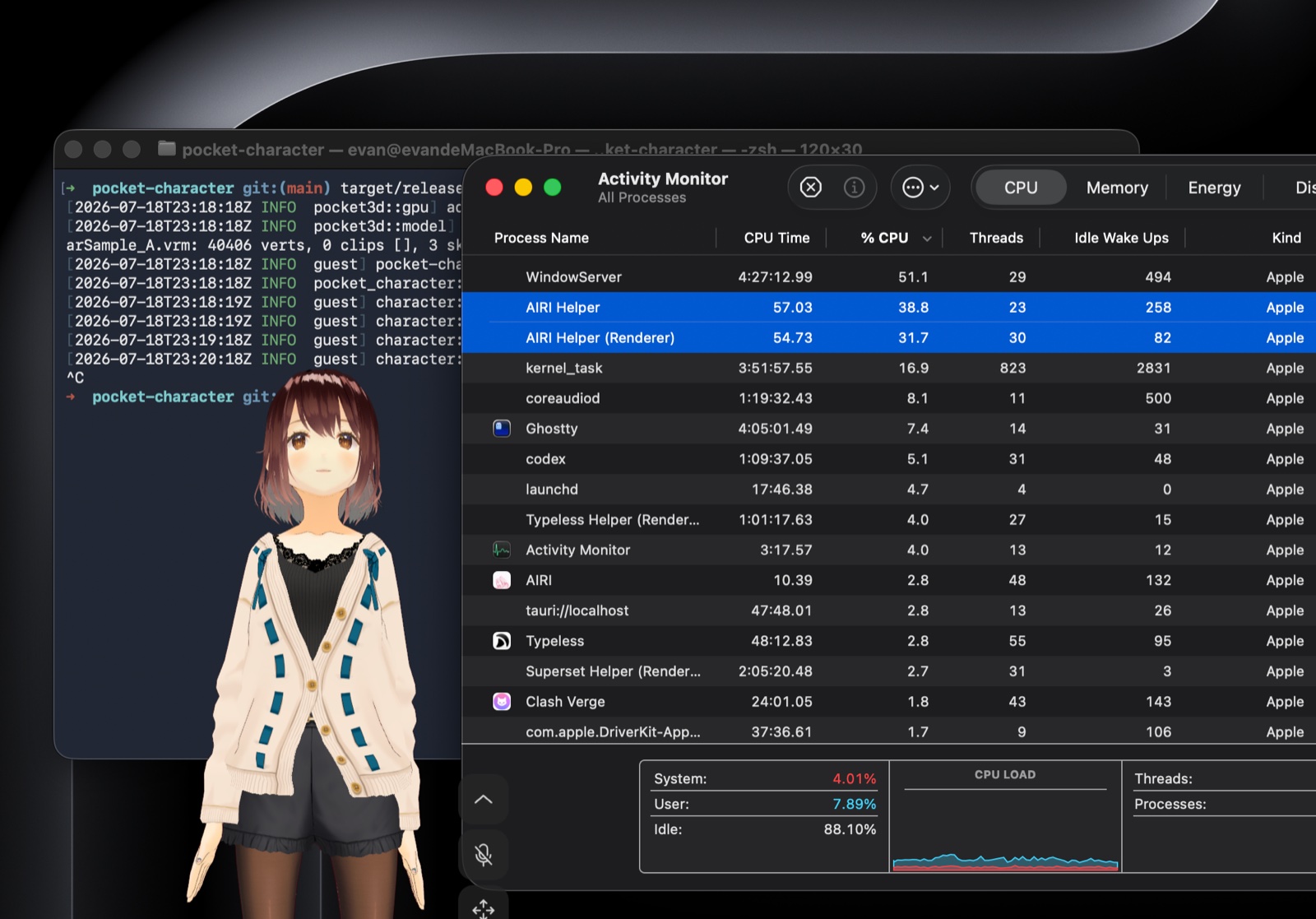1316x919 pixels.
Task: Click the Typeless app icon
Action: (502, 641)
